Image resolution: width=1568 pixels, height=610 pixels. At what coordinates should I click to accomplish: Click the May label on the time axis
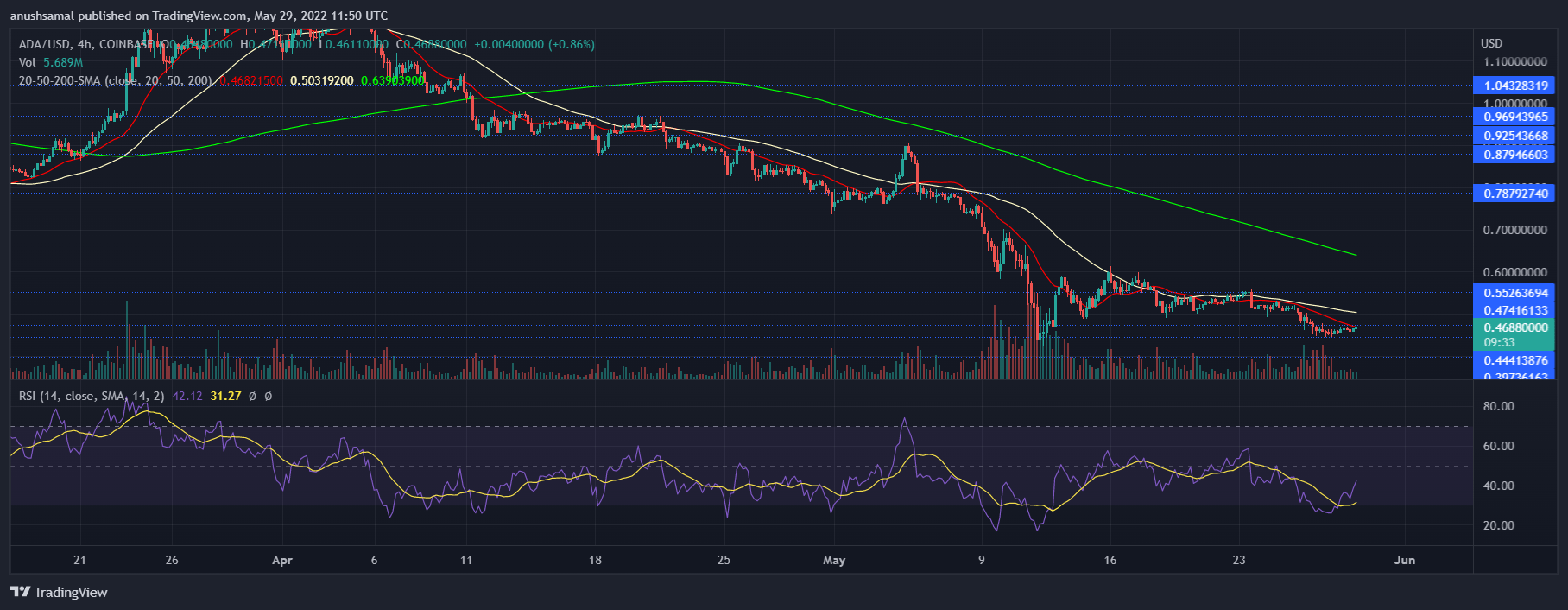[x=834, y=560]
